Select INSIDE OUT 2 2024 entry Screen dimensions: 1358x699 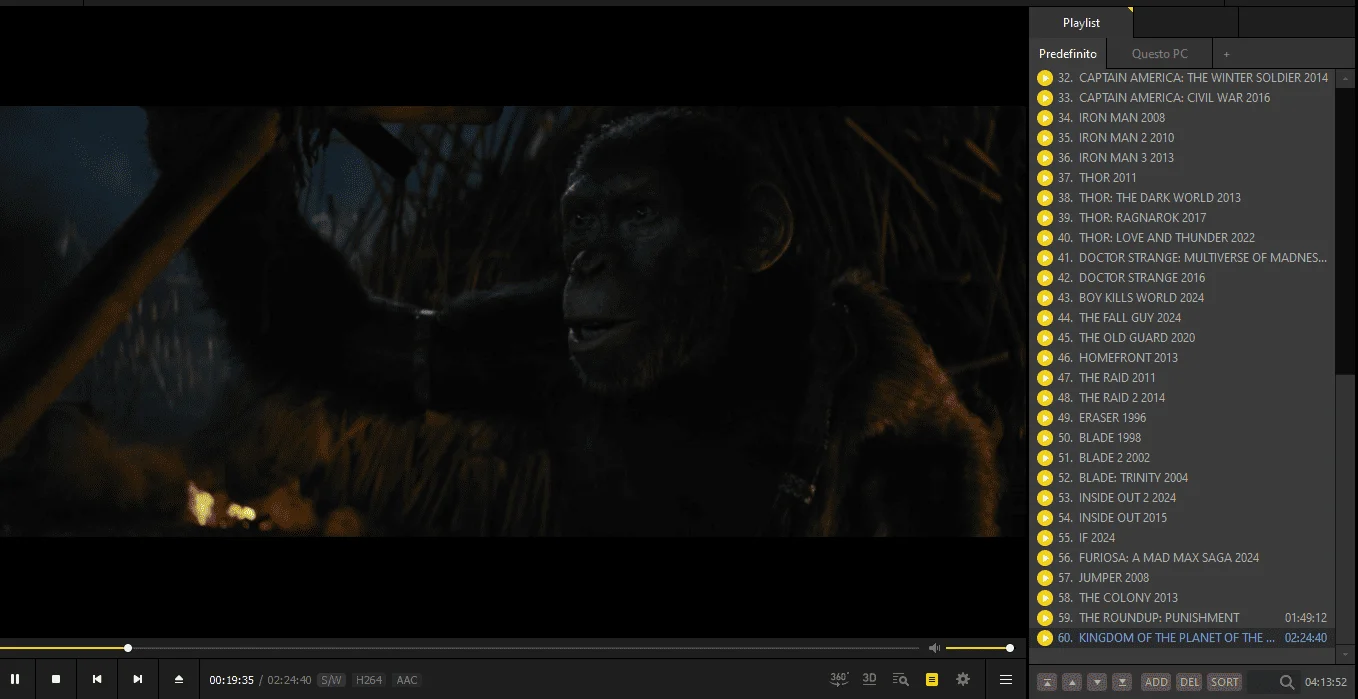pos(1183,498)
